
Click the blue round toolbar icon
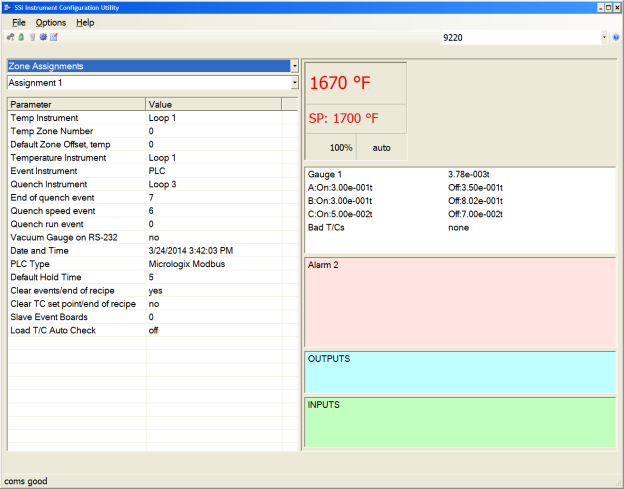click(x=43, y=37)
